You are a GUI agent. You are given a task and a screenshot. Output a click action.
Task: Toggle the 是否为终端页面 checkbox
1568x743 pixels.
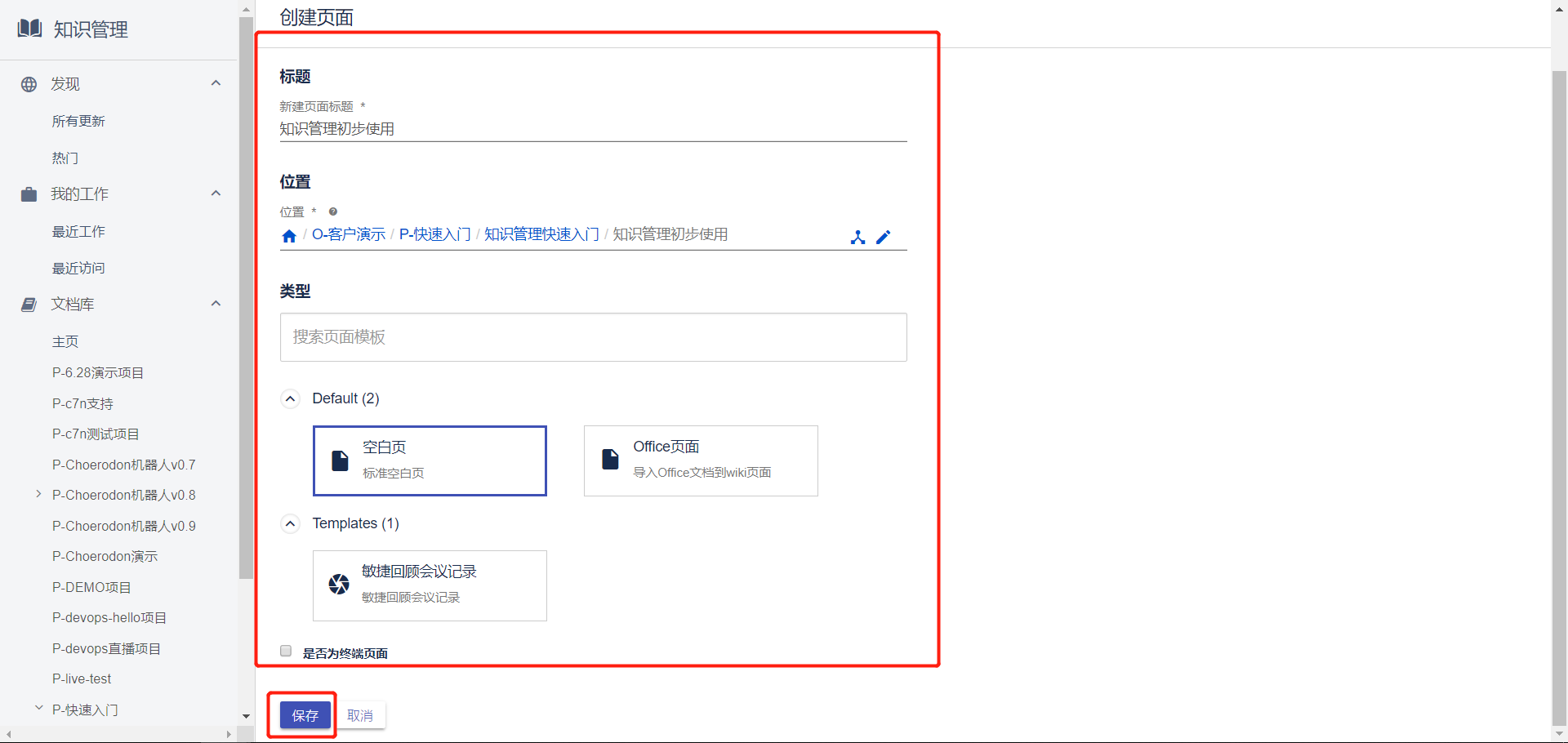tap(286, 651)
